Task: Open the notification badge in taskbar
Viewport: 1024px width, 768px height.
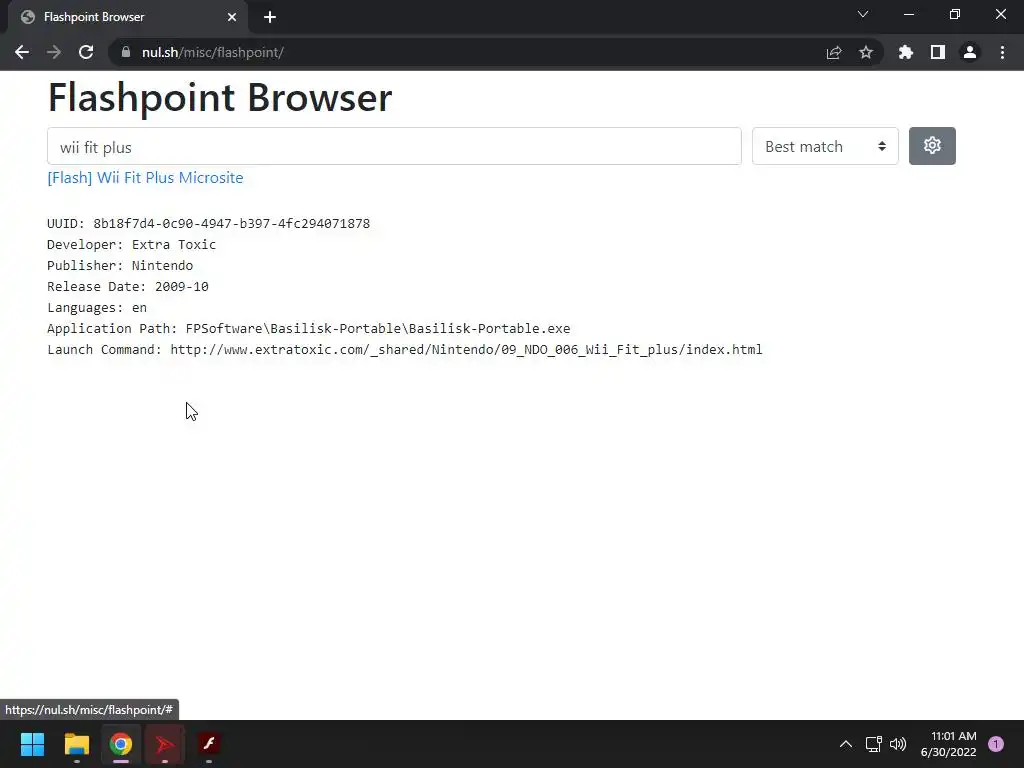Action: (x=996, y=744)
